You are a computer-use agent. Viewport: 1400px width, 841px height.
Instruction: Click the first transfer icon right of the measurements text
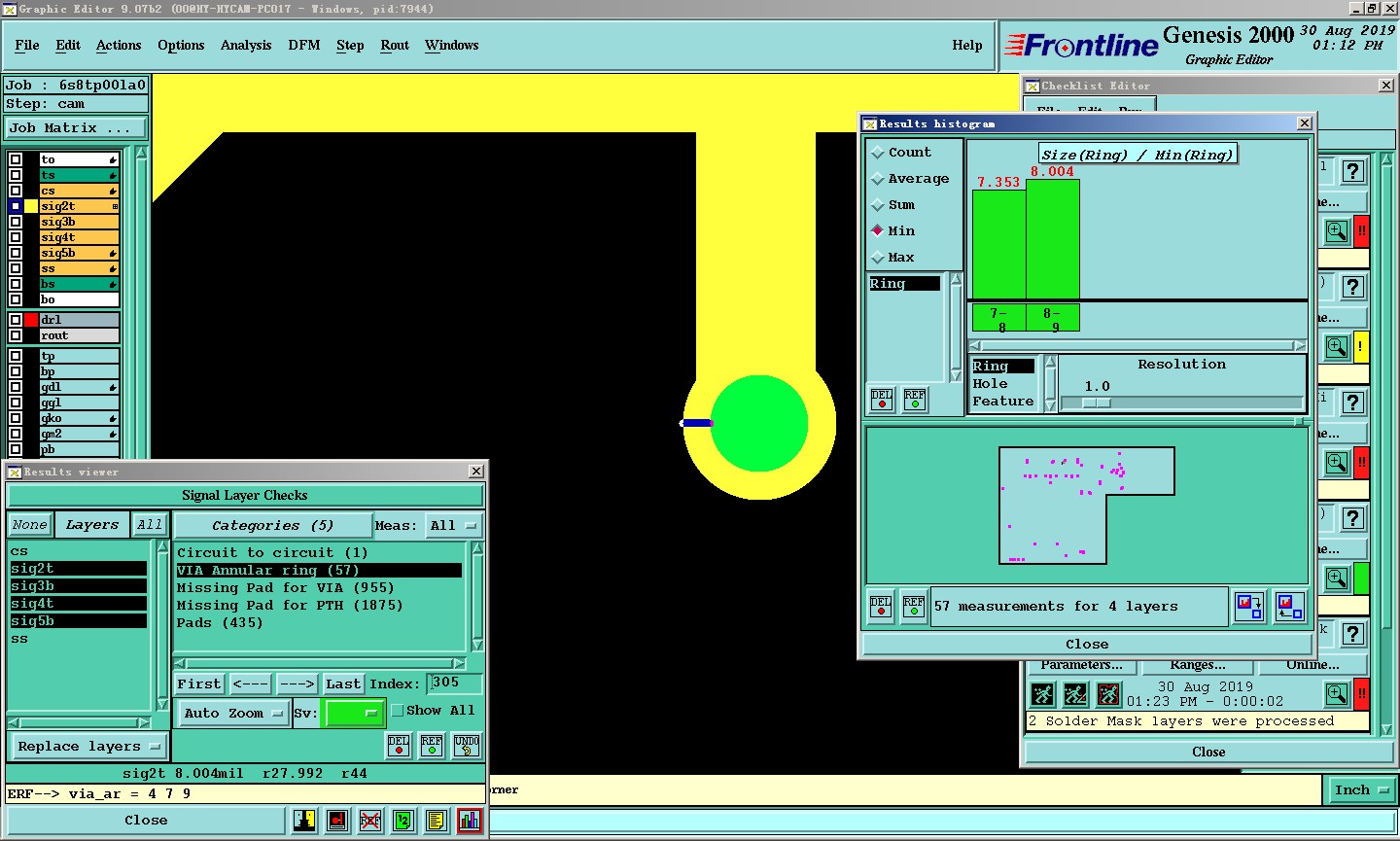pyautogui.click(x=1249, y=607)
